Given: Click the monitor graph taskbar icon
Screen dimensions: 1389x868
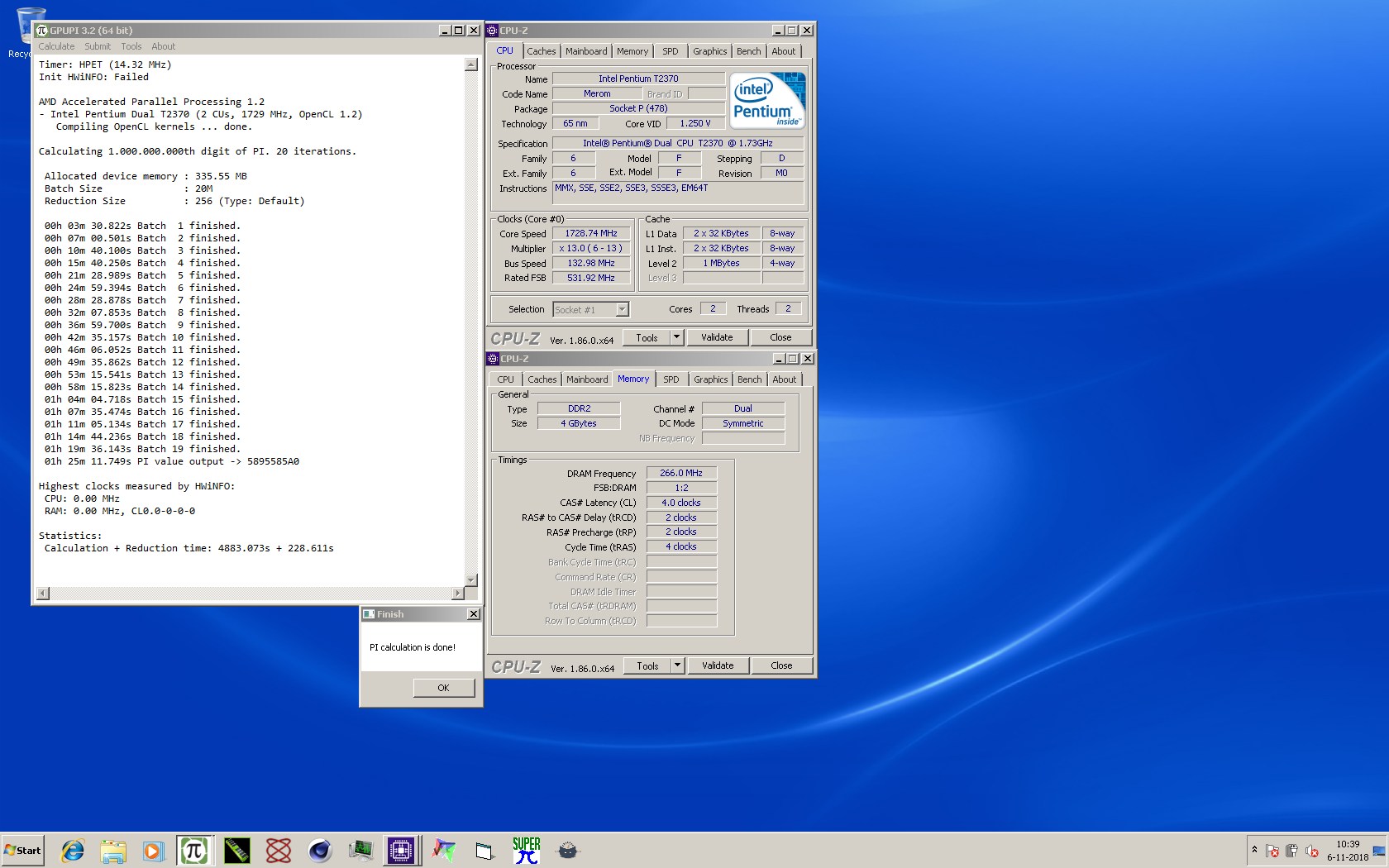Looking at the screenshot, I should (360, 851).
